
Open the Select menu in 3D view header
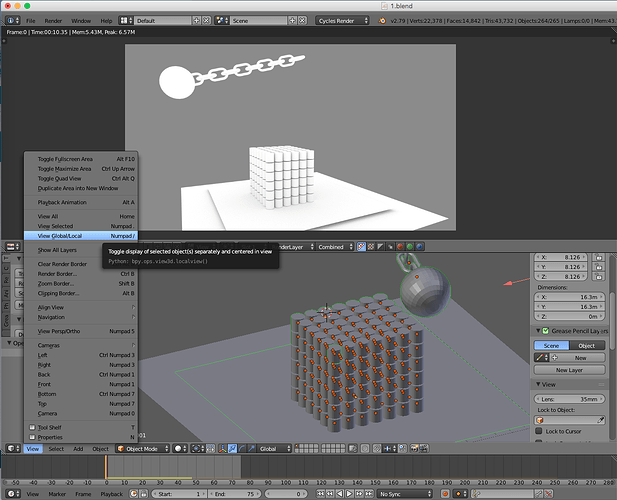56,448
